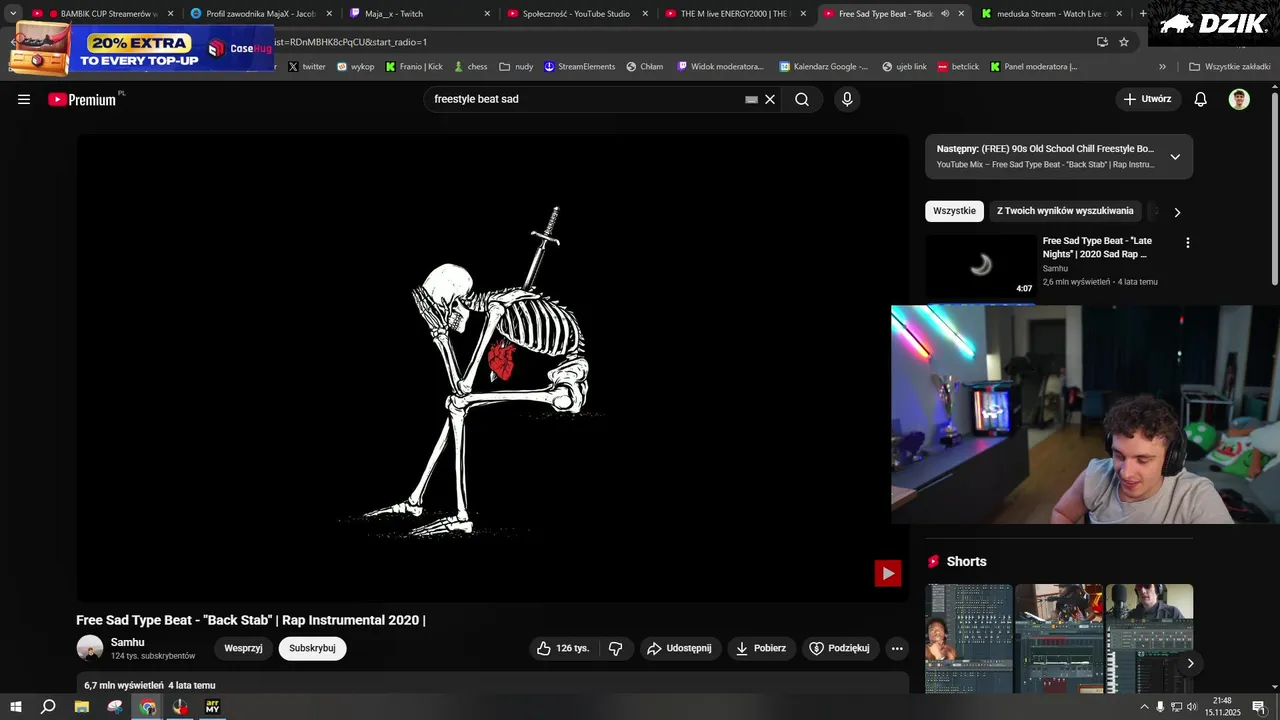
Task: Run search with magnifier button
Action: 802,99
